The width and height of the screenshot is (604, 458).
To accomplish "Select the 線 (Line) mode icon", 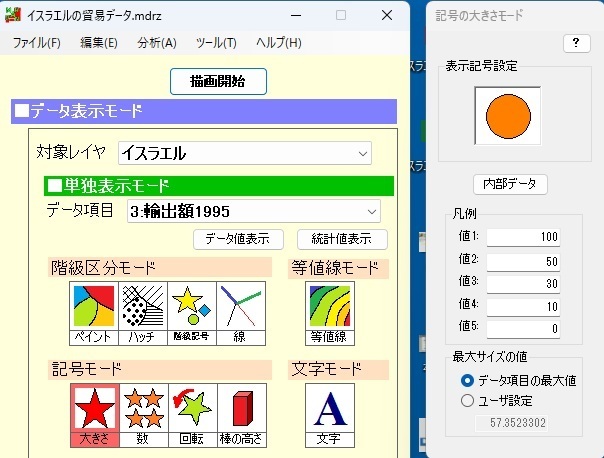I will (x=241, y=313).
